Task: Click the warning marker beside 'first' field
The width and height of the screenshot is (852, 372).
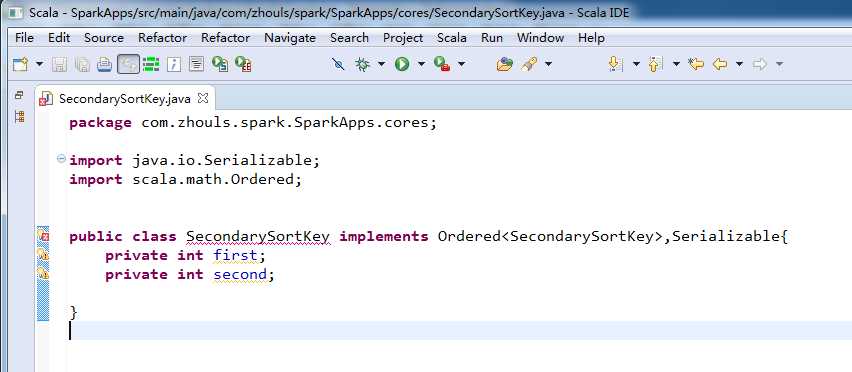Action: [x=43, y=255]
